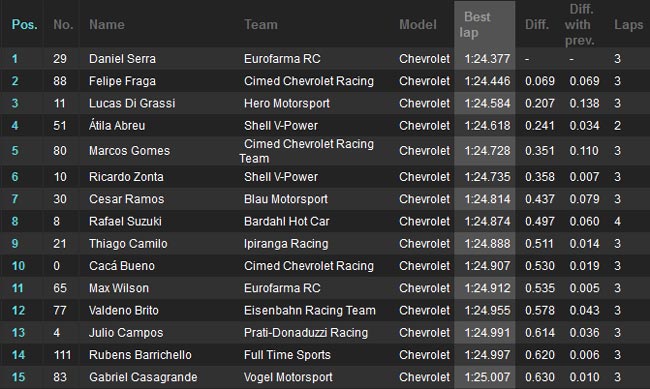The height and width of the screenshot is (389, 650).
Task: Select driver Rubens Barrichello
Action: [140, 355]
